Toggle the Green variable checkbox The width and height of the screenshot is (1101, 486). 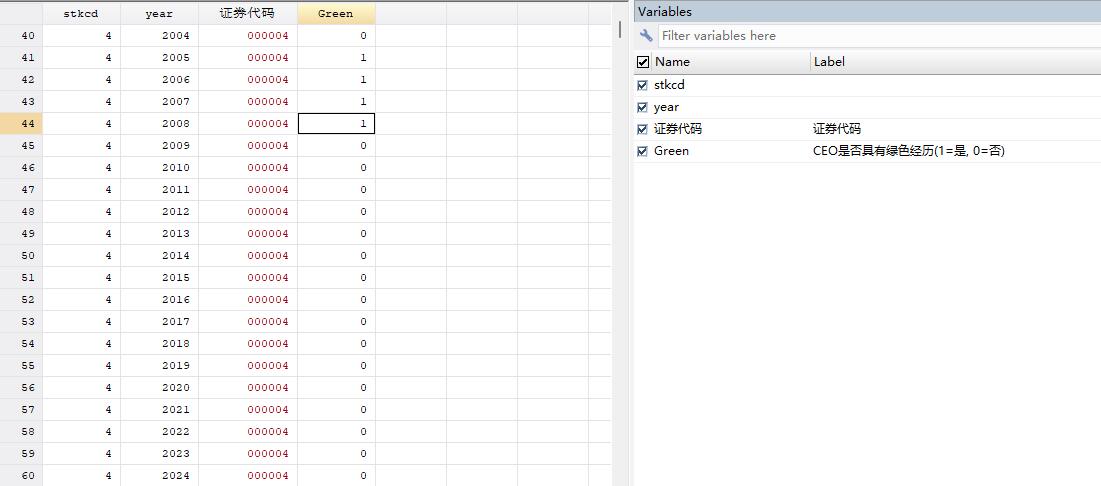pos(643,151)
